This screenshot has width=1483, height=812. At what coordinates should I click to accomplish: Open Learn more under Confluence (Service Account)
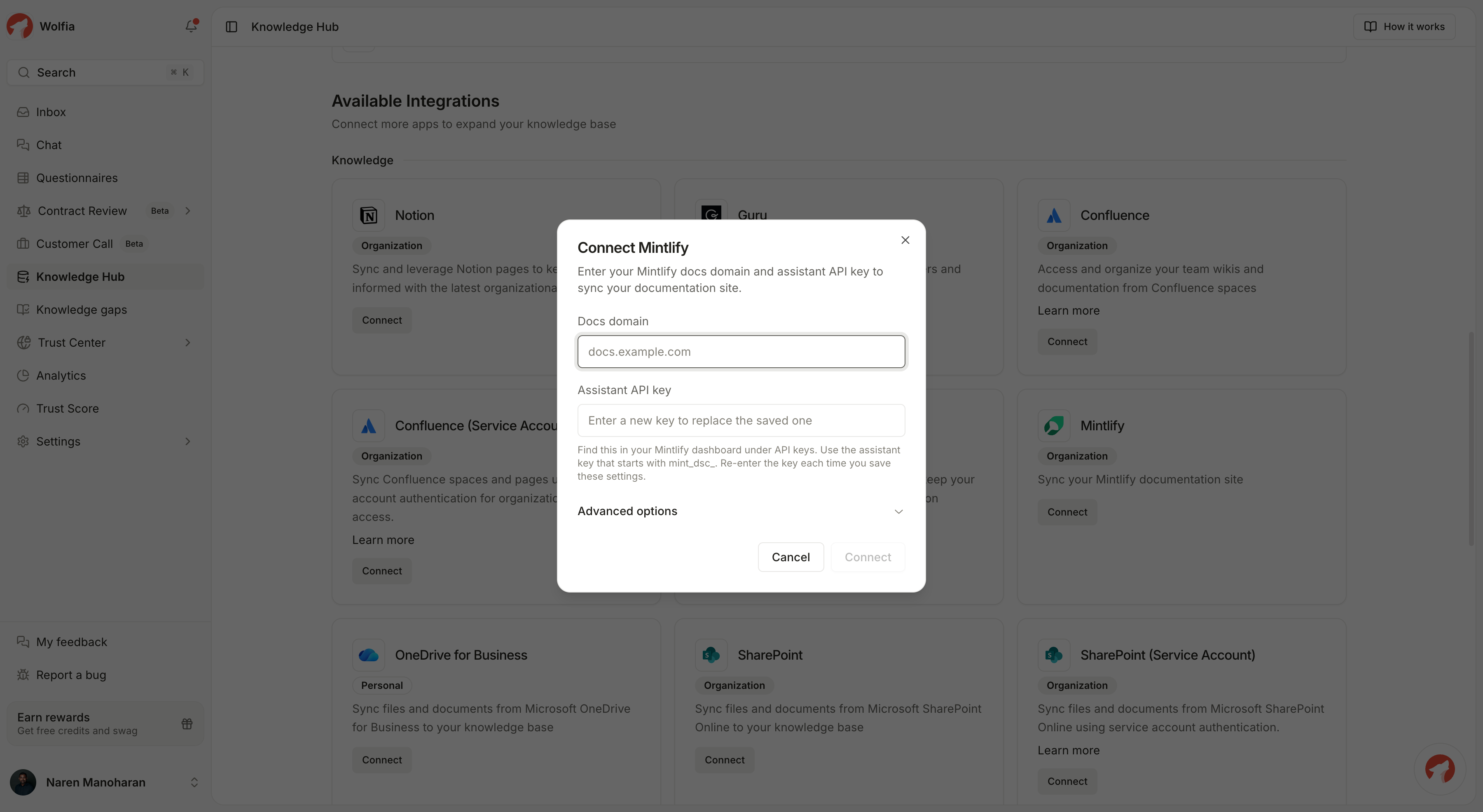click(383, 540)
